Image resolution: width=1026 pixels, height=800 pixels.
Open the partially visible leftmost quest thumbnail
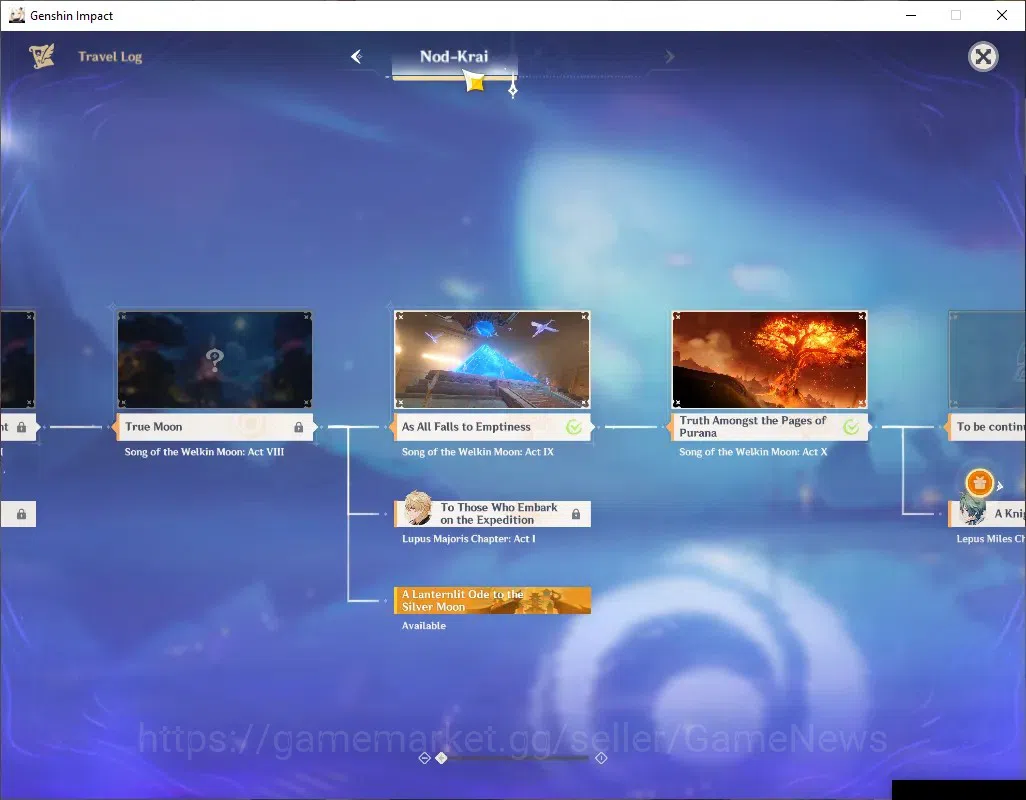click(18, 360)
